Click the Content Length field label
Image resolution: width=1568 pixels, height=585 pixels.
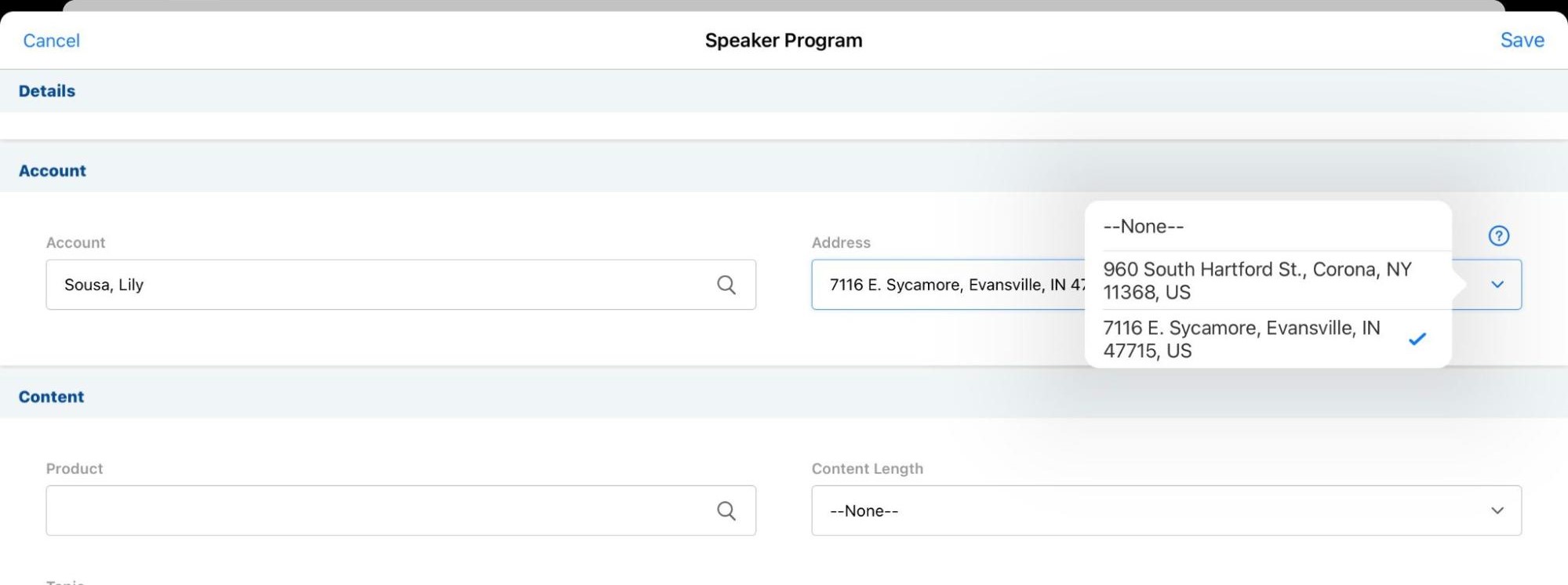coord(867,469)
